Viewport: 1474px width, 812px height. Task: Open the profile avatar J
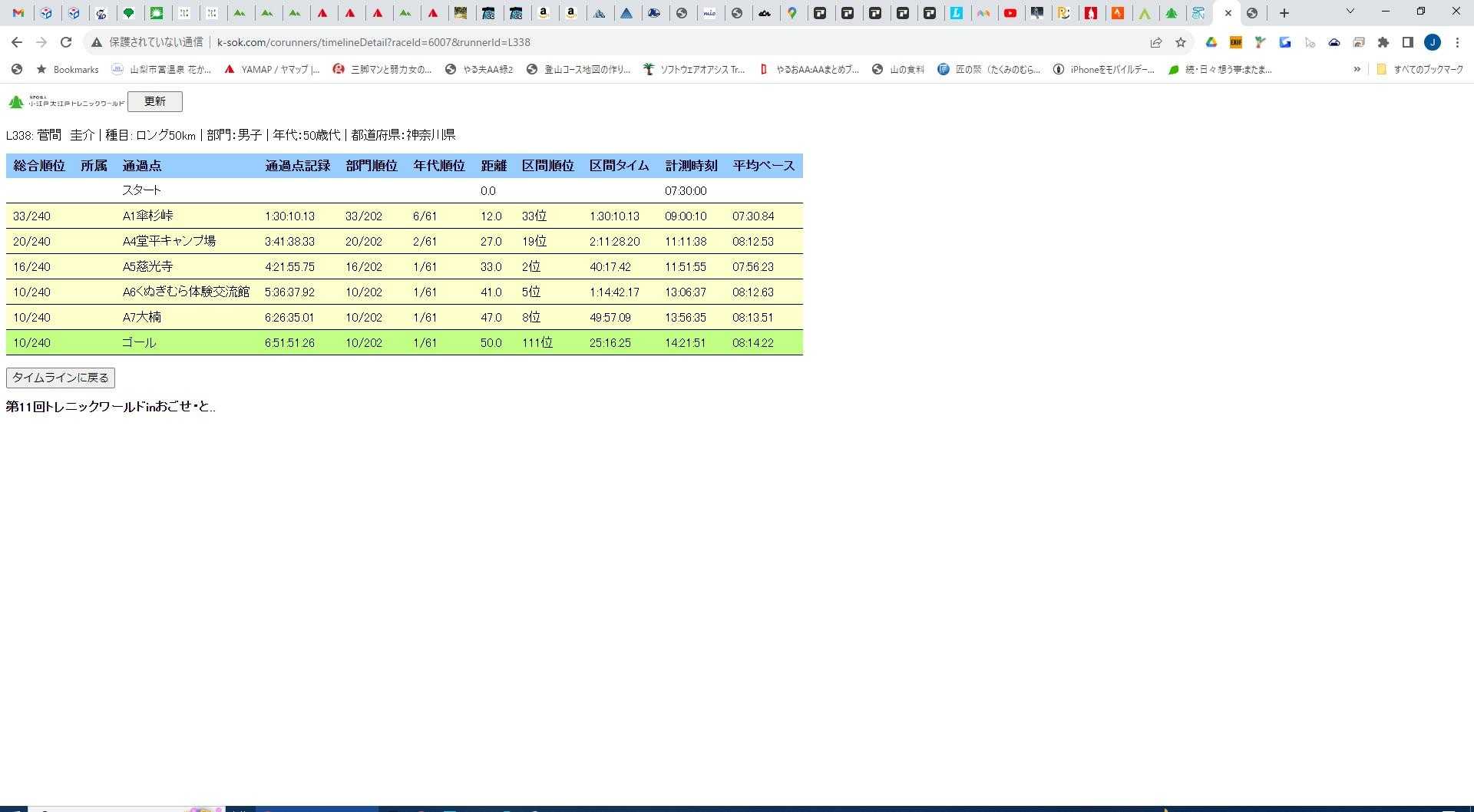[1433, 42]
